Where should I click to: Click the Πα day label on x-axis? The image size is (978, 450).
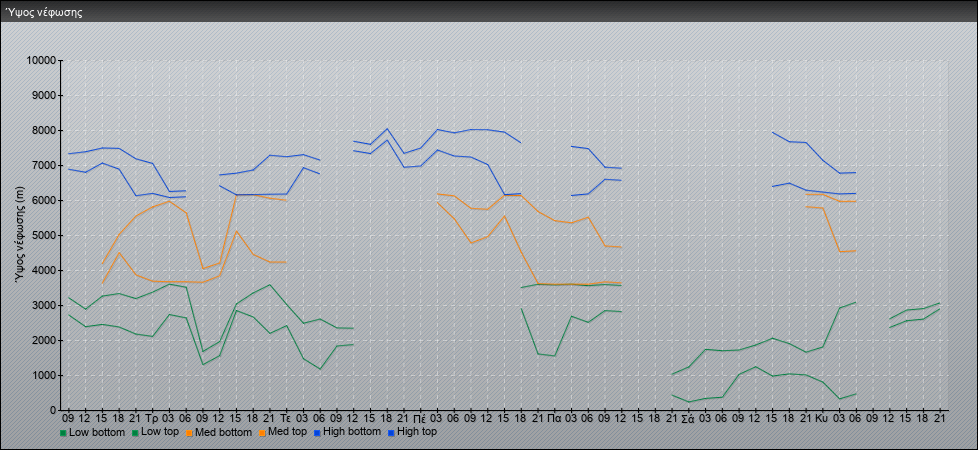(x=554, y=418)
